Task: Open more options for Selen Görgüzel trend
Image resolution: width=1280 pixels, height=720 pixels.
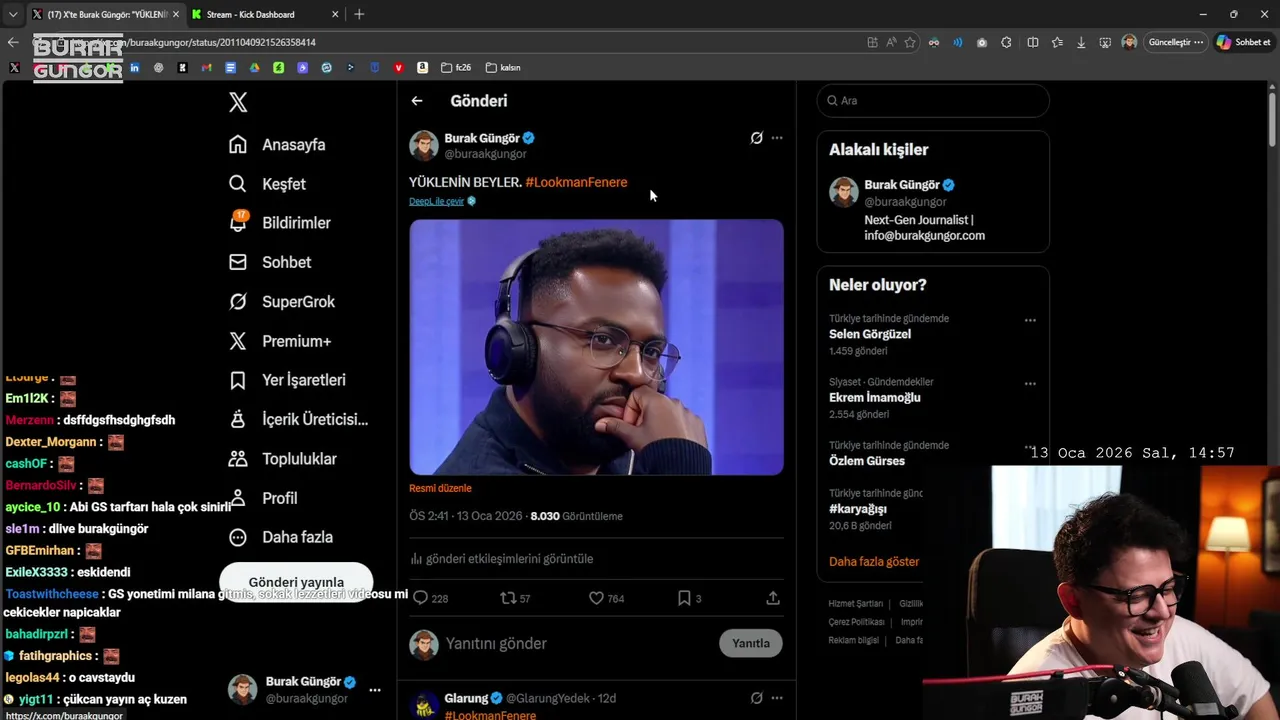Action: [1030, 321]
